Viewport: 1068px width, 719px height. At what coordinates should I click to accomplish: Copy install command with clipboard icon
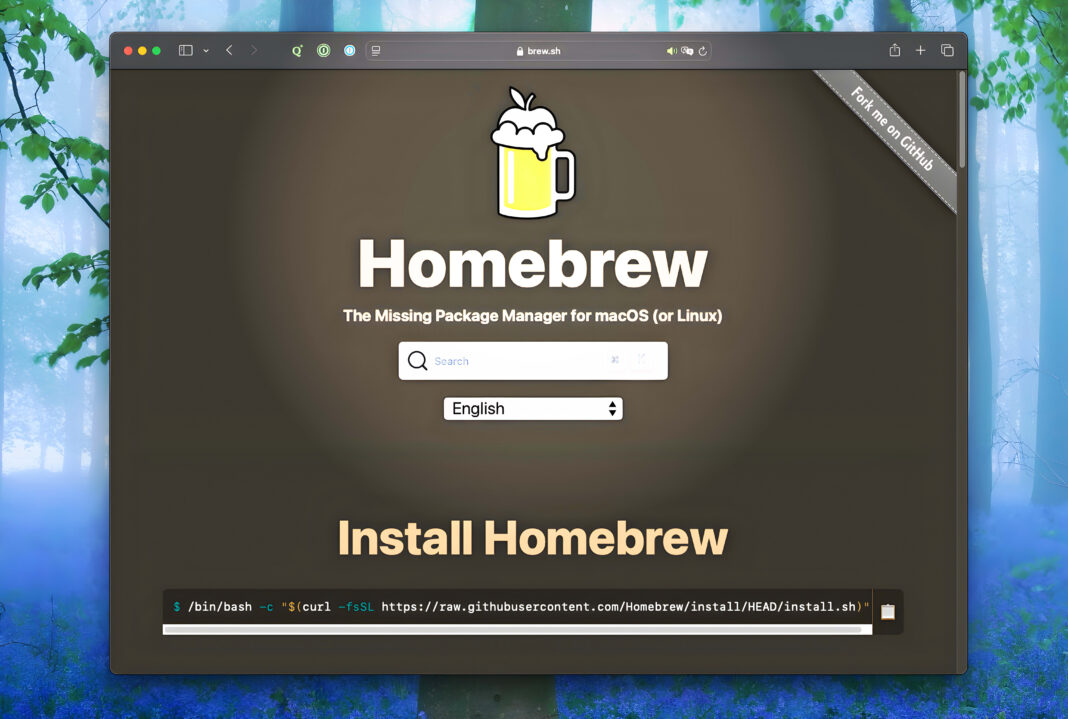pos(888,611)
